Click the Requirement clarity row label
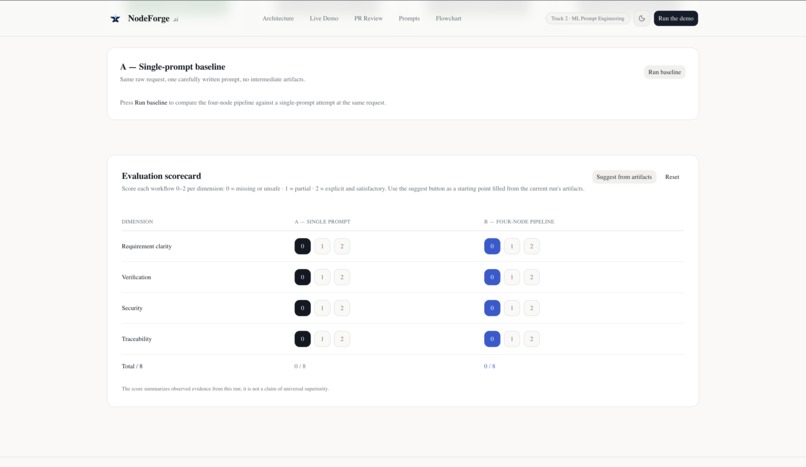Viewport: 806px width, 467px height. 146,246
